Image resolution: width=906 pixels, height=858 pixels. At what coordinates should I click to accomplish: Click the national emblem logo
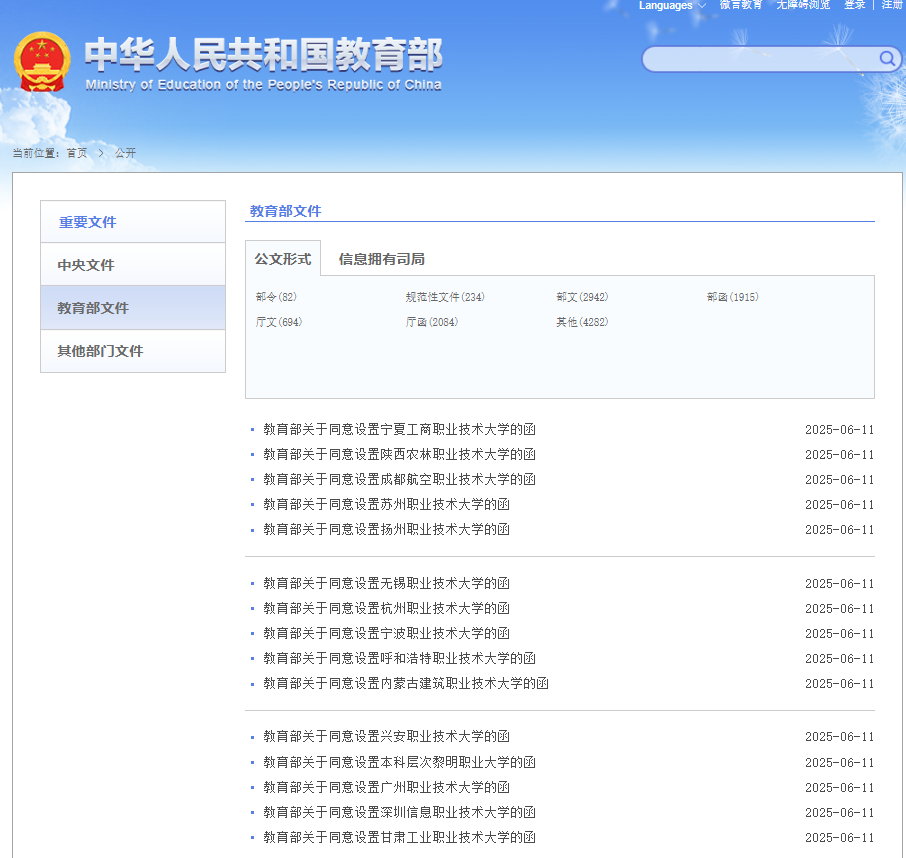point(42,62)
